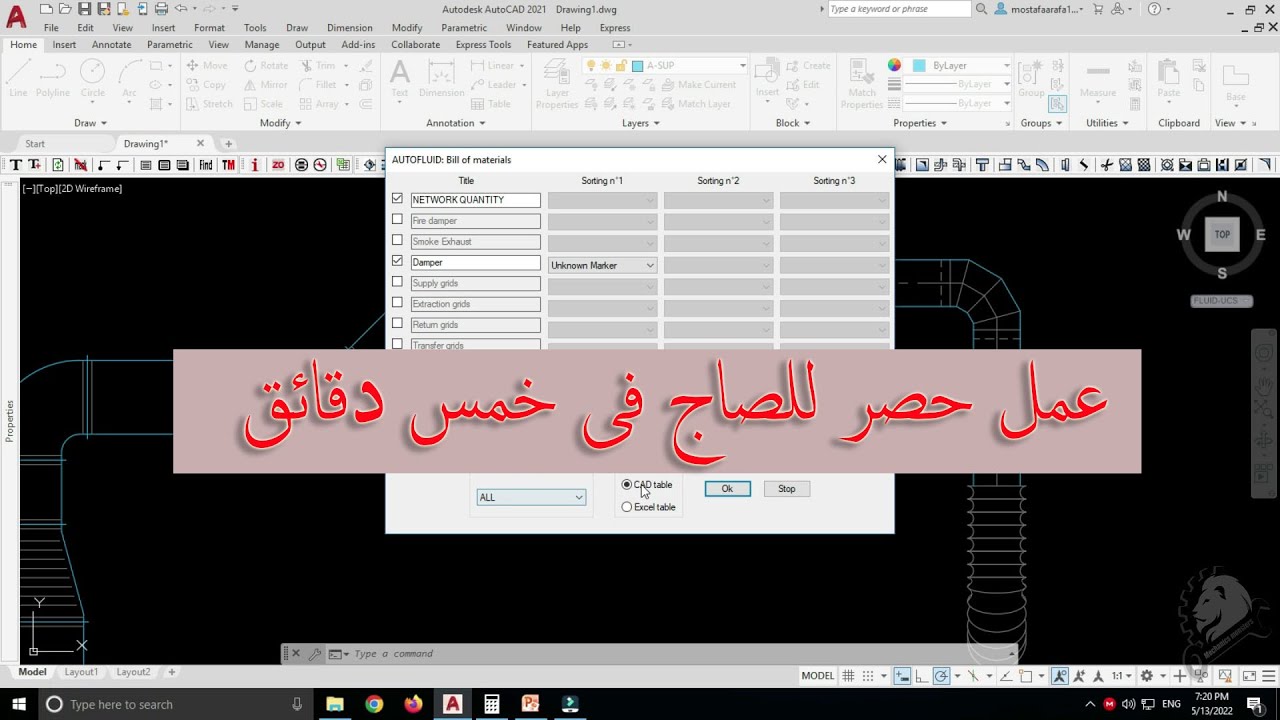Select the Mirror tool
The width and height of the screenshot is (1280, 720).
(x=265, y=85)
